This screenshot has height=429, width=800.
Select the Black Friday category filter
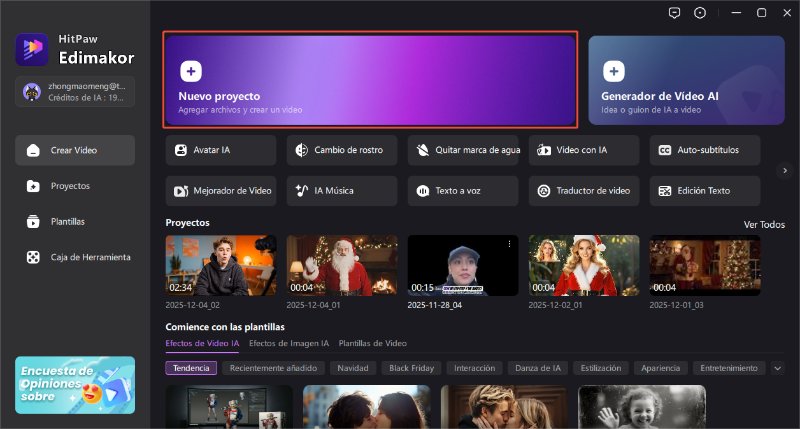411,368
